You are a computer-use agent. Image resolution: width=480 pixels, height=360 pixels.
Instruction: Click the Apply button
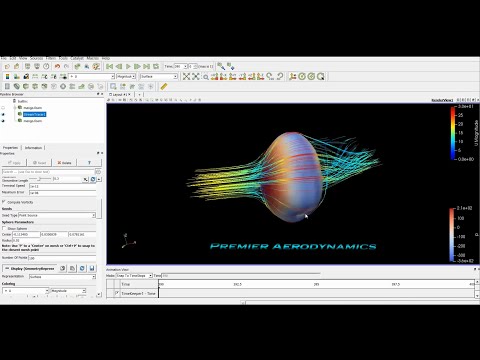(x=14, y=163)
